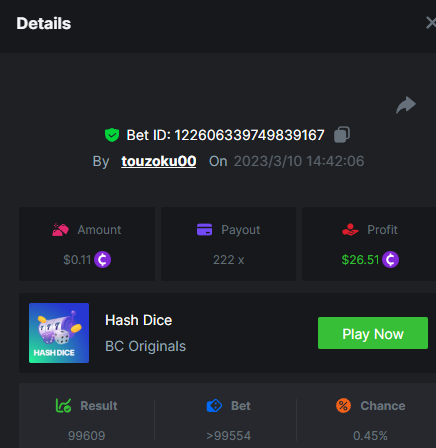Viewport: 436px width, 448px height.
Task: Copy the Bet ID with copy icon
Action: tap(342, 135)
